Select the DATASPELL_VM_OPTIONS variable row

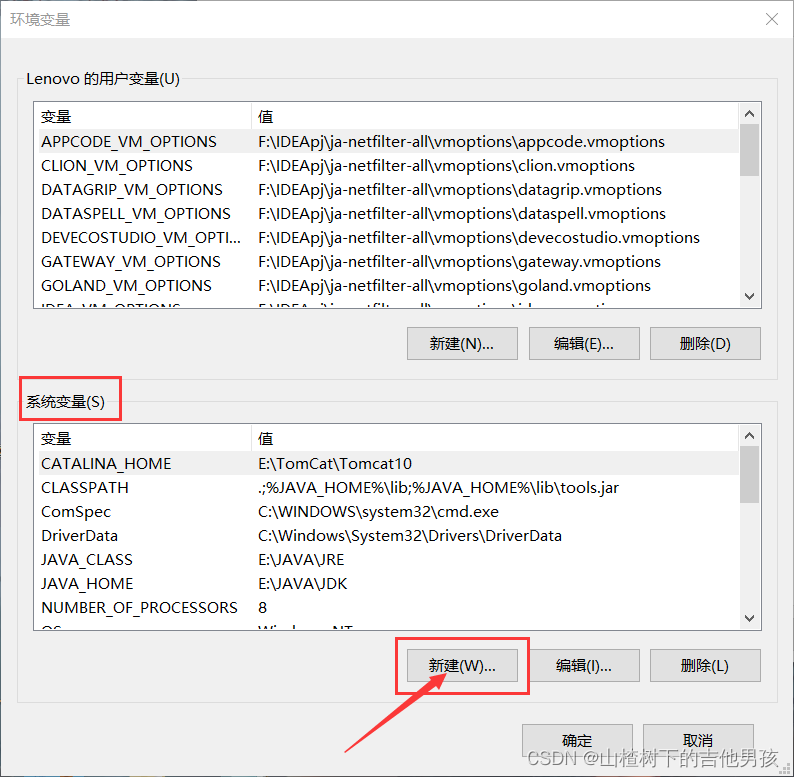[388, 213]
